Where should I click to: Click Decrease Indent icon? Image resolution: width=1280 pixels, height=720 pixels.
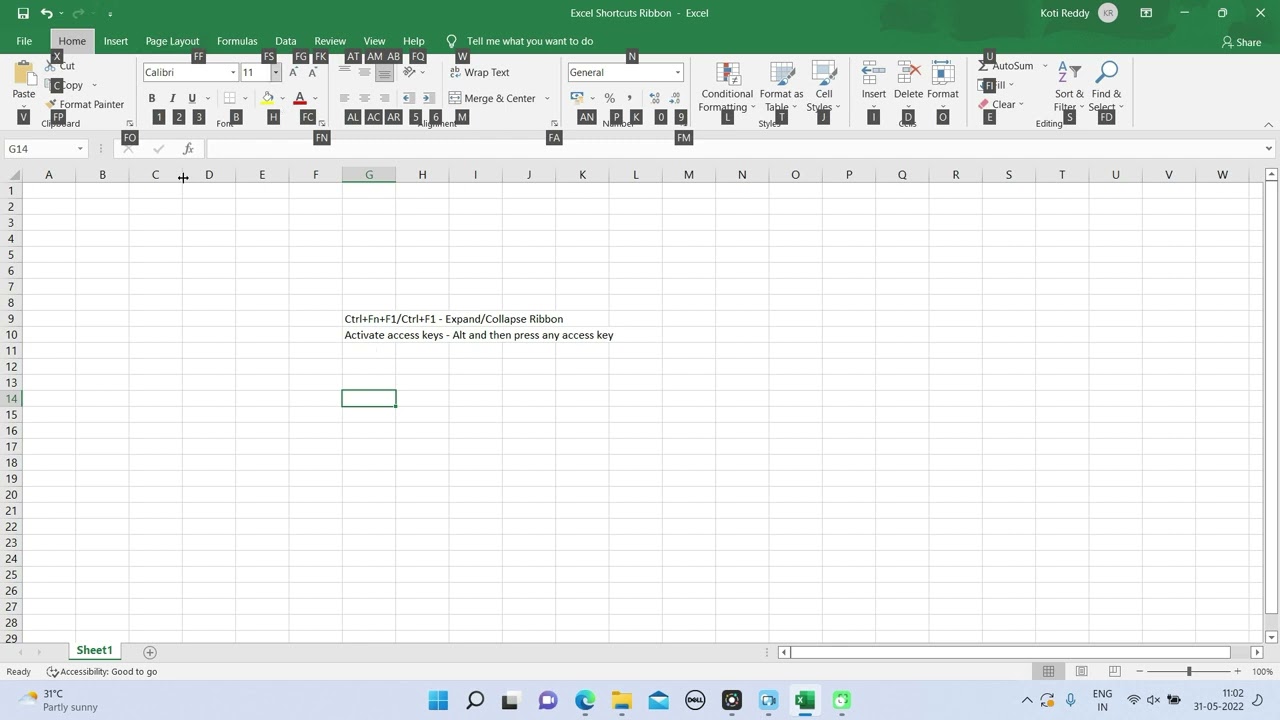click(408, 98)
